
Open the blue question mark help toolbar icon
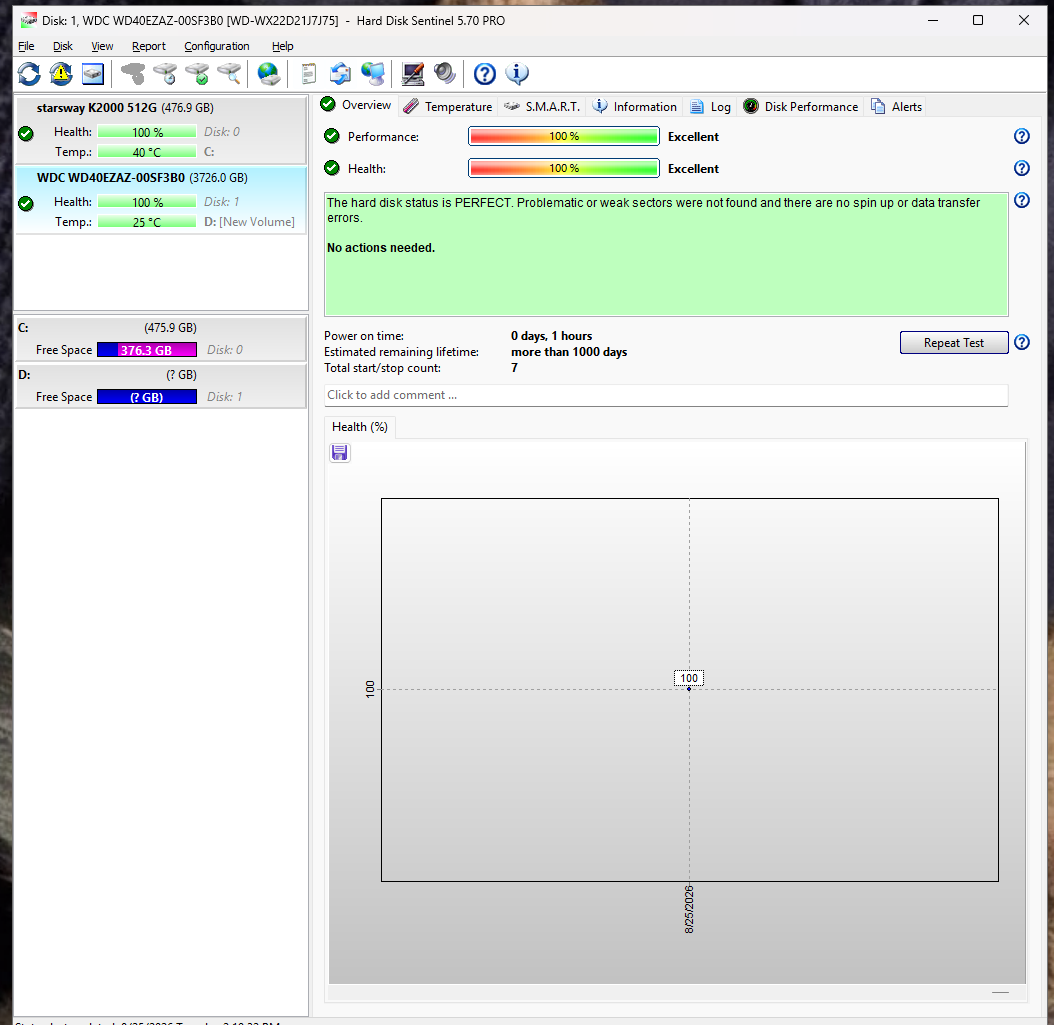(485, 74)
